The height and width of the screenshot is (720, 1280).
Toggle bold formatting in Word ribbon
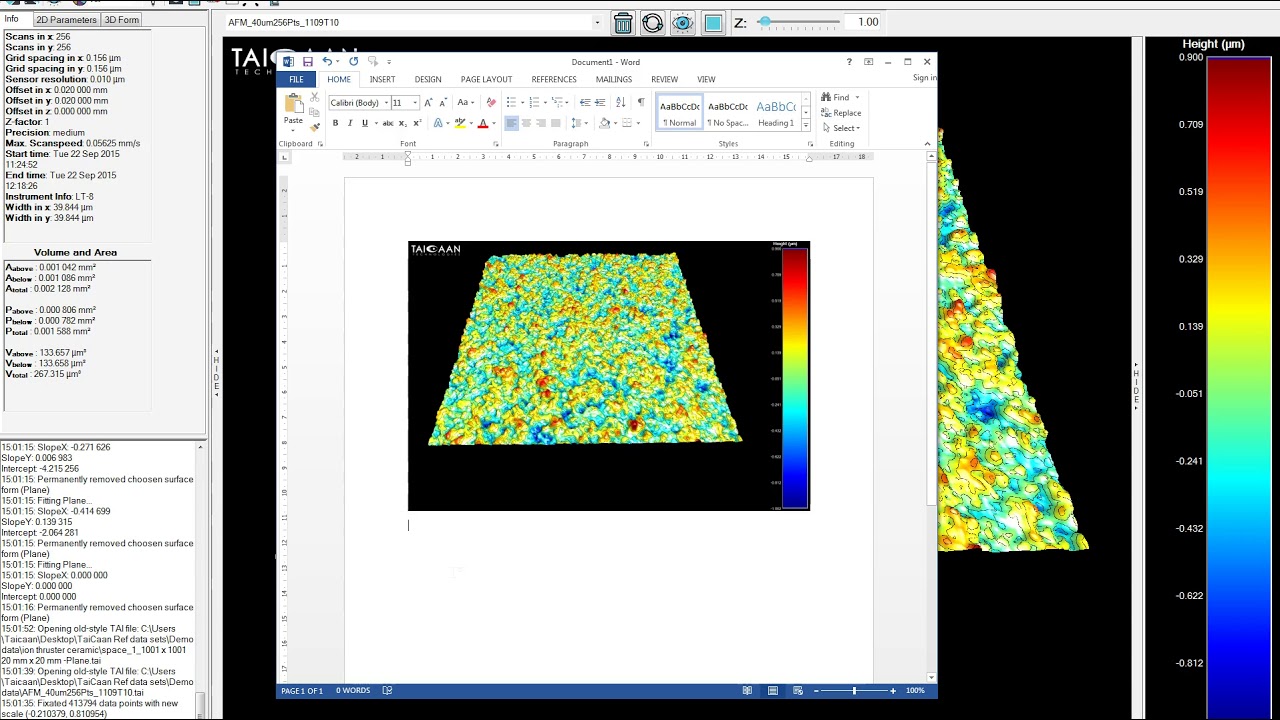pyautogui.click(x=335, y=123)
